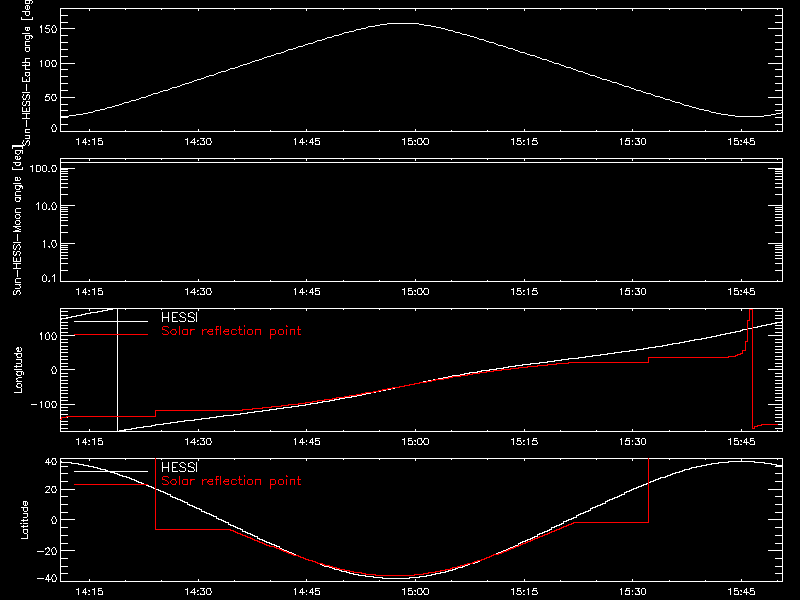The image size is (800, 600).
Task: Click the white HESSI legend line in Longitude panel
Action: tap(111, 321)
